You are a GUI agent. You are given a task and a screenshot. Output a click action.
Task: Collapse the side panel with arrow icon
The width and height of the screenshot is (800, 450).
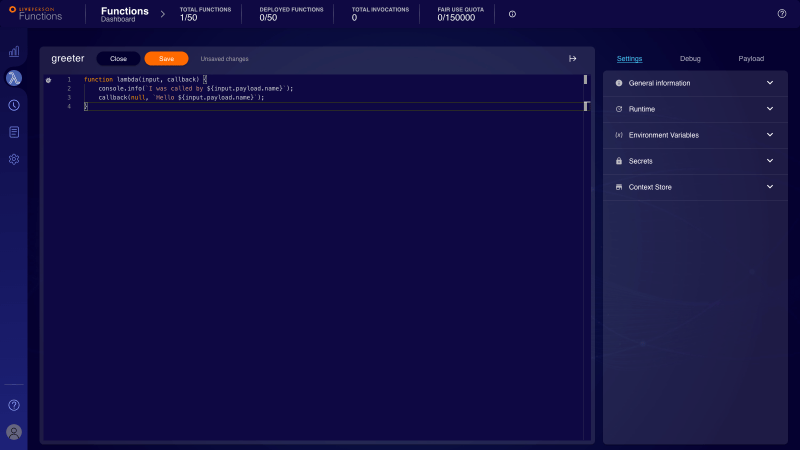pos(572,59)
